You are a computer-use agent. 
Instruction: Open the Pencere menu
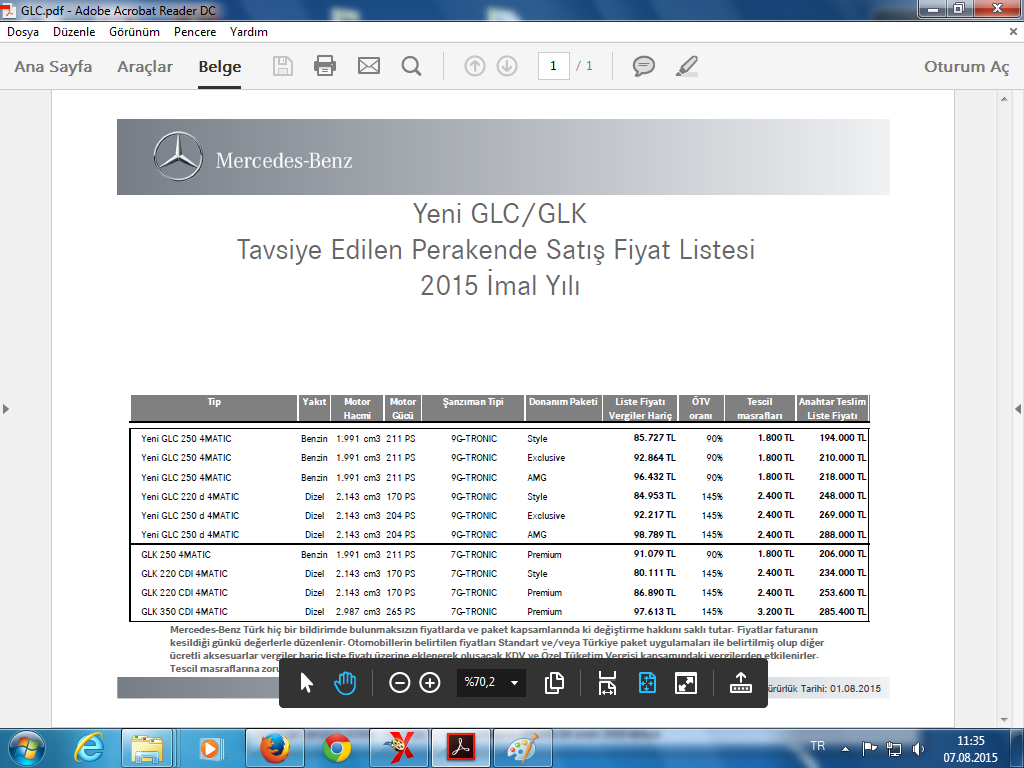click(x=195, y=31)
